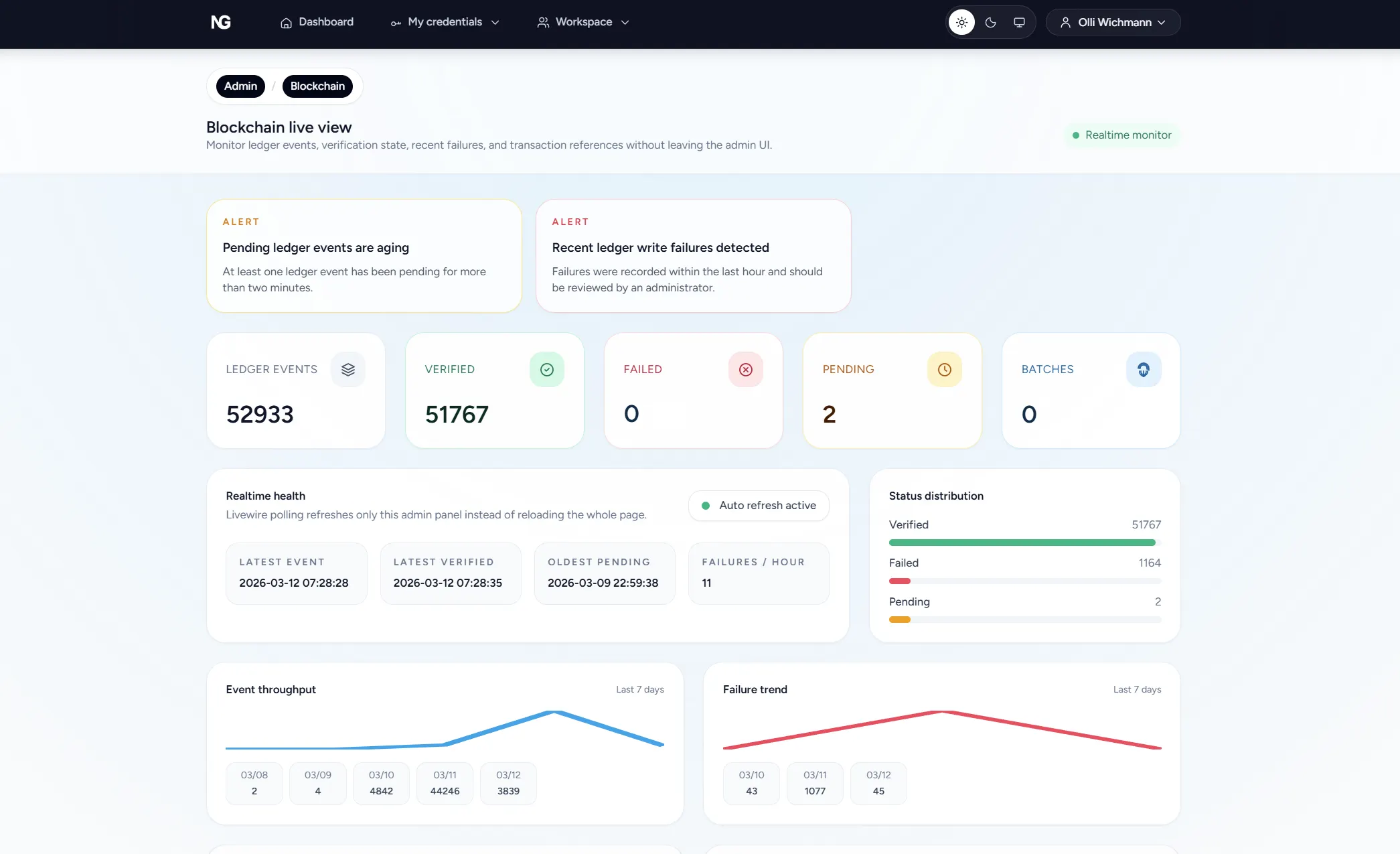The image size is (1400, 854).
Task: Toggle the Auto refresh active indicator
Action: coord(758,506)
